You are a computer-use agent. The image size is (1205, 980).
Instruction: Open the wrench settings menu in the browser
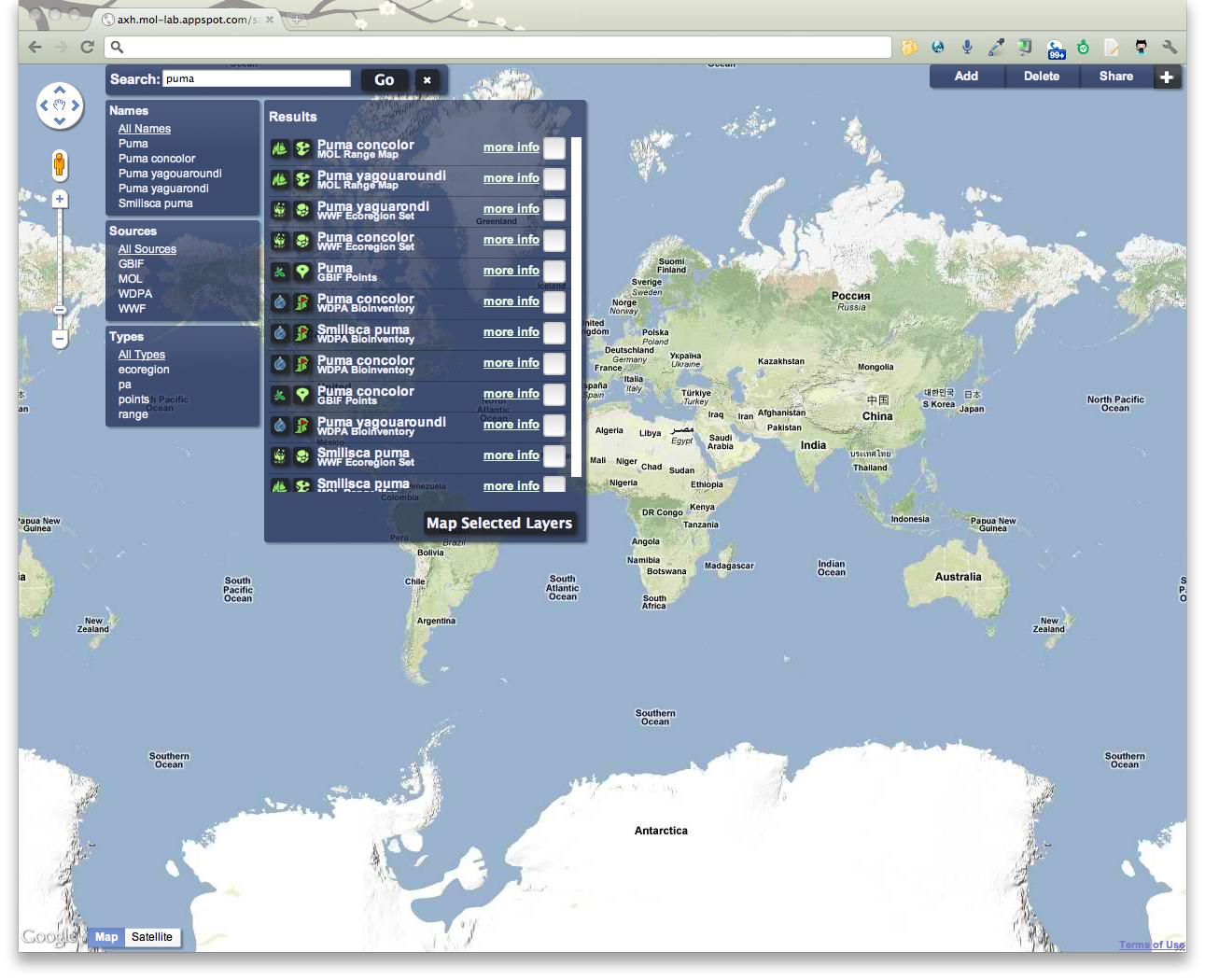[1169, 47]
